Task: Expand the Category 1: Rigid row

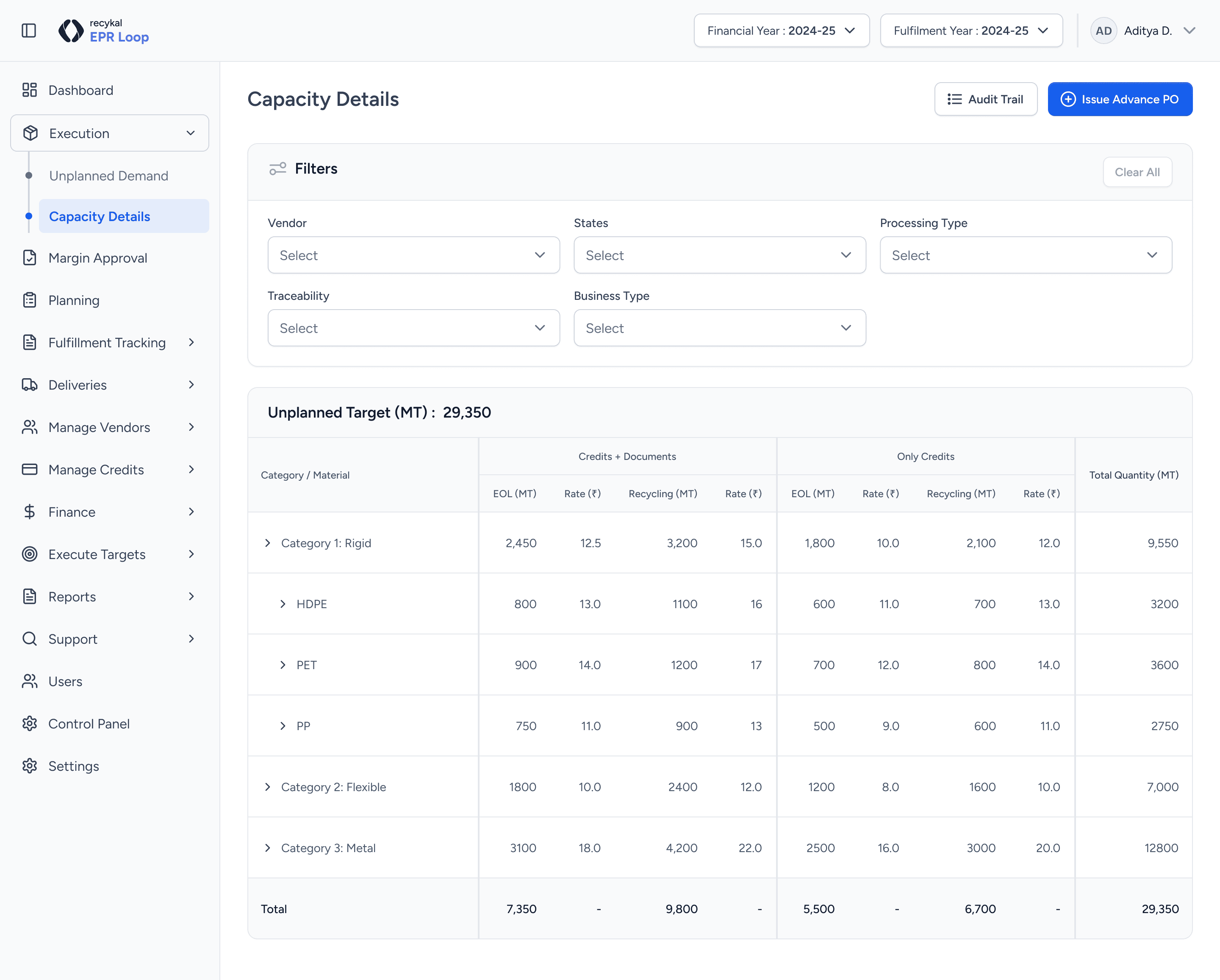Action: tap(268, 543)
